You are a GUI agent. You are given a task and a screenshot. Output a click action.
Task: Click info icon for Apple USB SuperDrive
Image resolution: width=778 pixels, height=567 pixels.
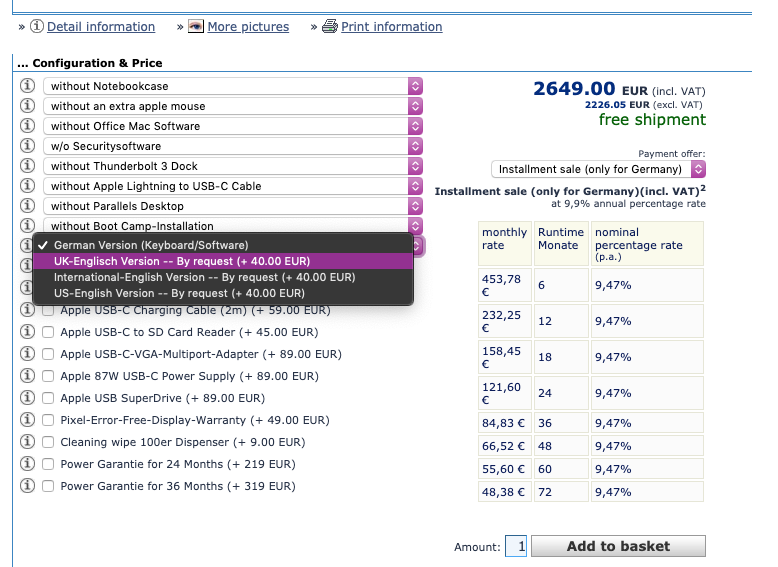pos(27,397)
